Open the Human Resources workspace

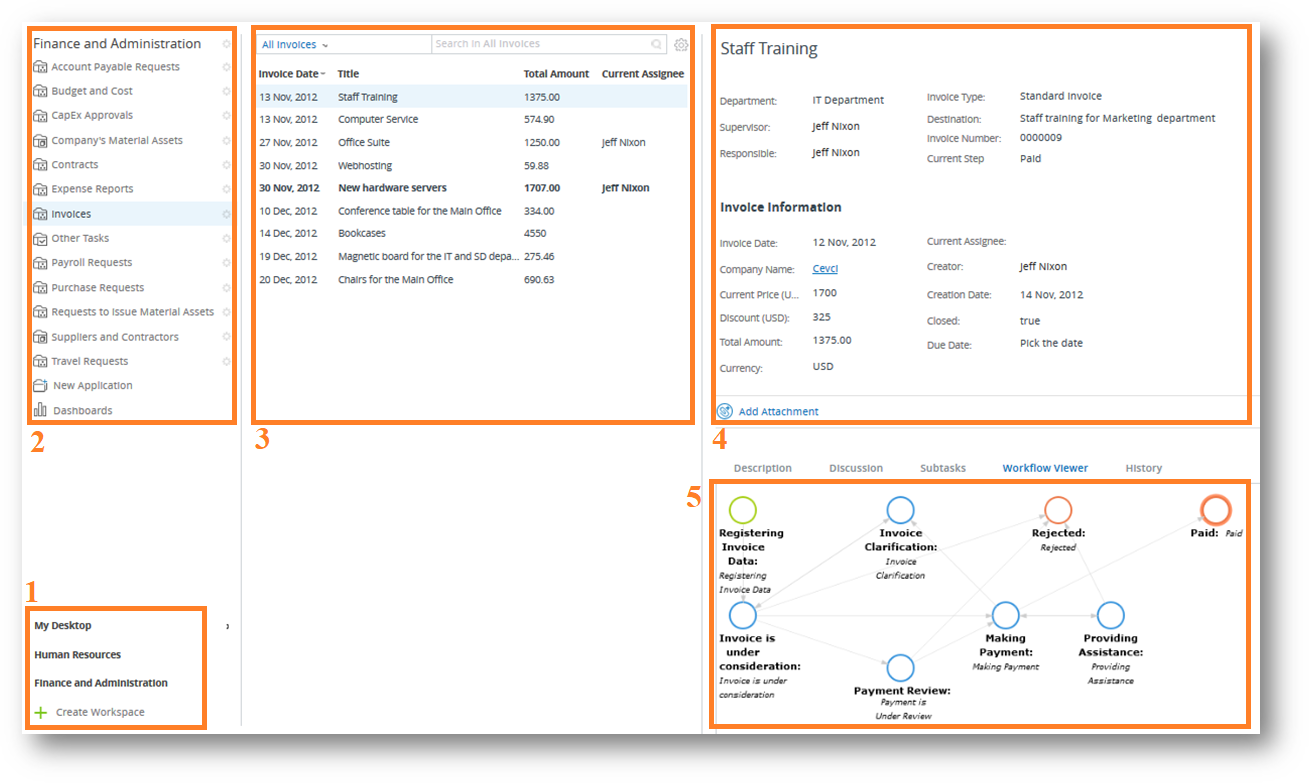(77, 655)
